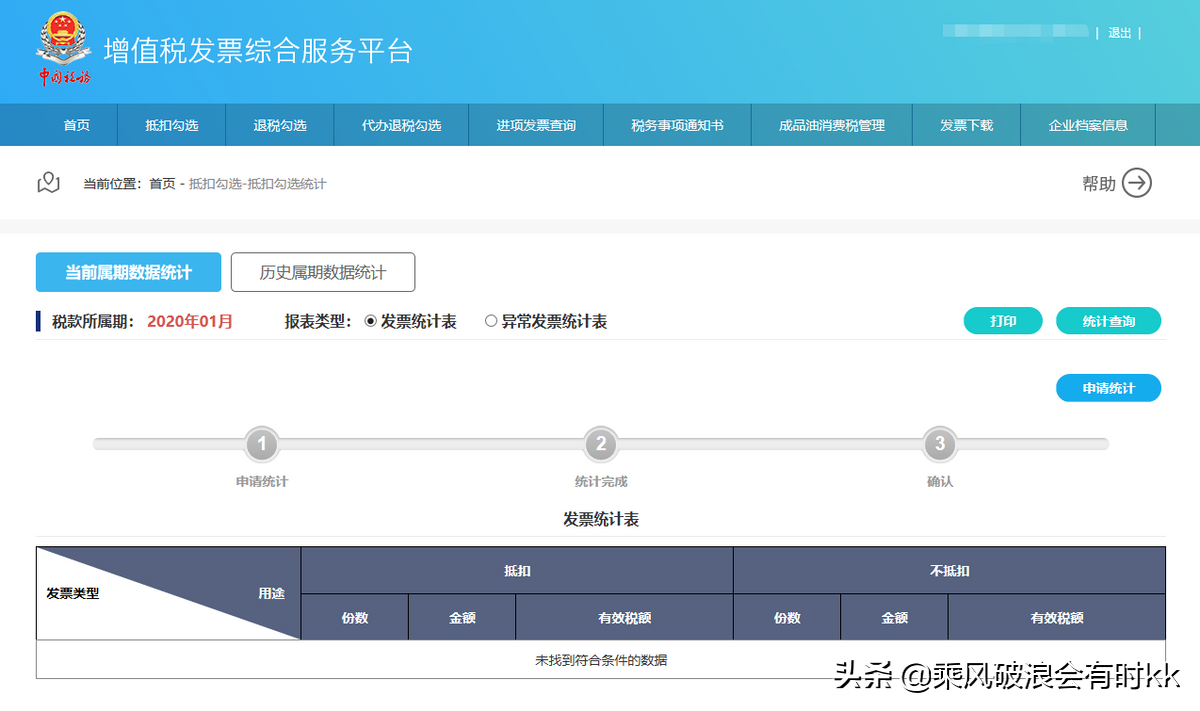Click the national emblem platform logo
This screenshot has width=1200, height=711.
64,45
